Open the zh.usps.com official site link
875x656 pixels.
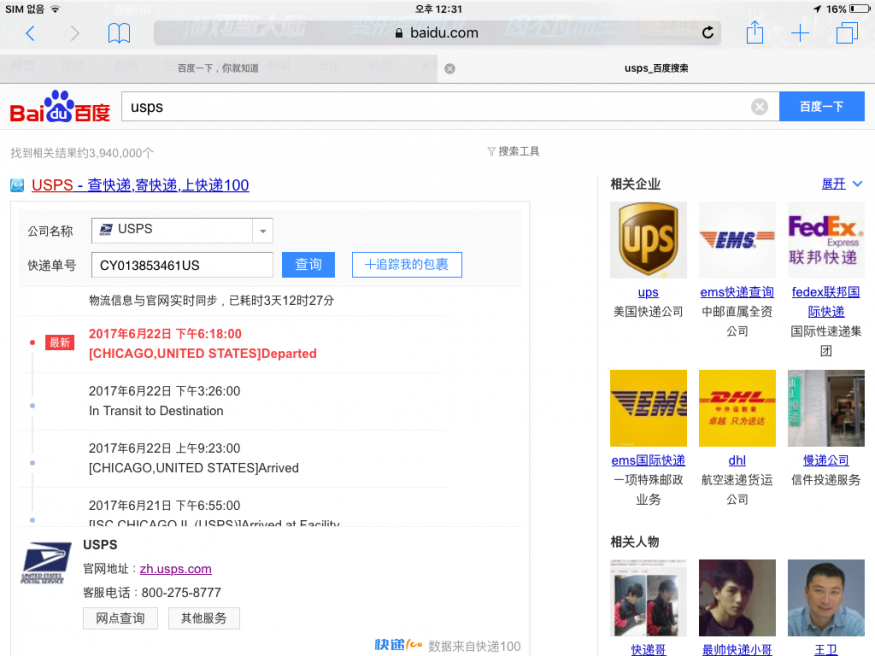175,568
